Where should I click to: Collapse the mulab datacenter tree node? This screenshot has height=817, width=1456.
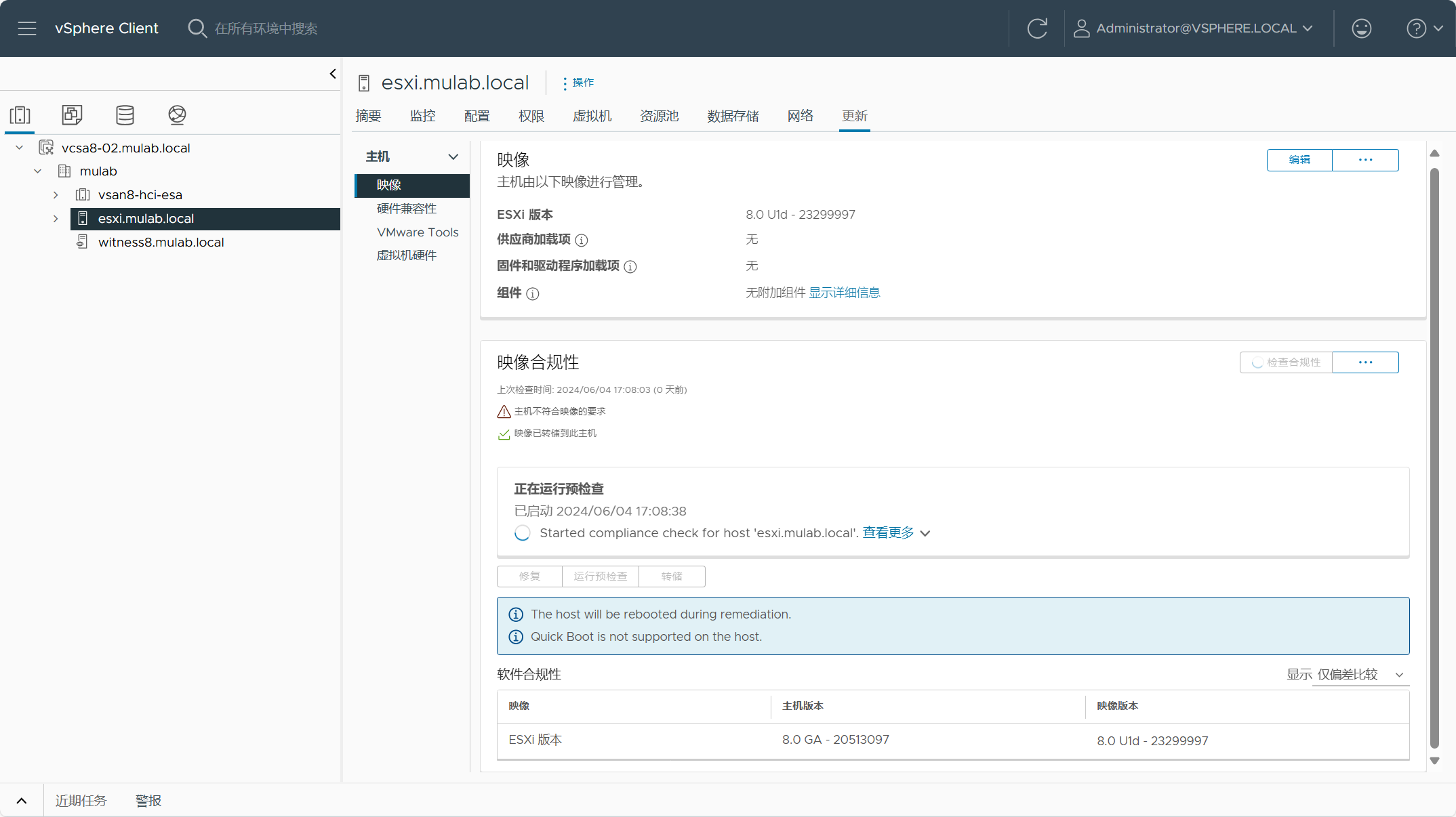pyautogui.click(x=38, y=171)
